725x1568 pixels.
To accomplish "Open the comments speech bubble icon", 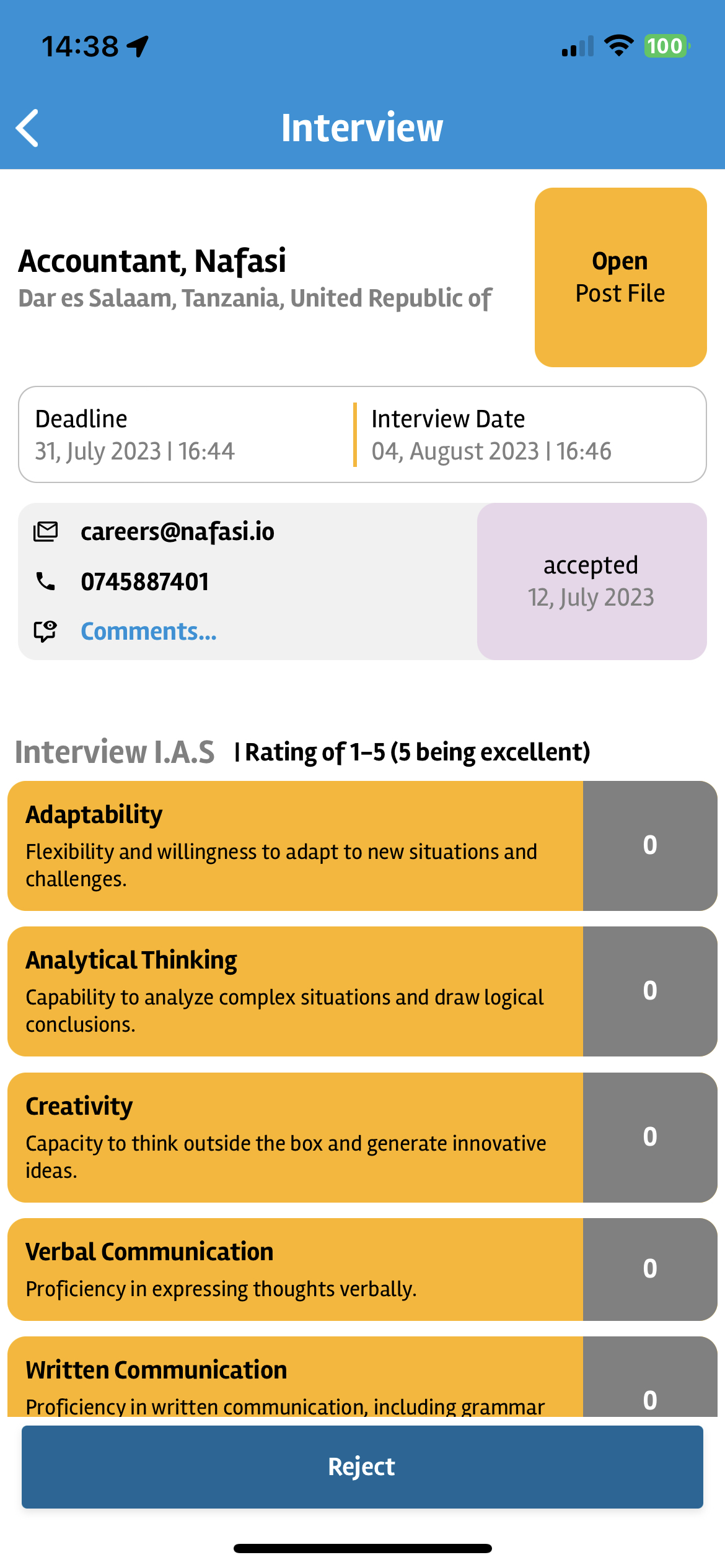I will point(44,632).
